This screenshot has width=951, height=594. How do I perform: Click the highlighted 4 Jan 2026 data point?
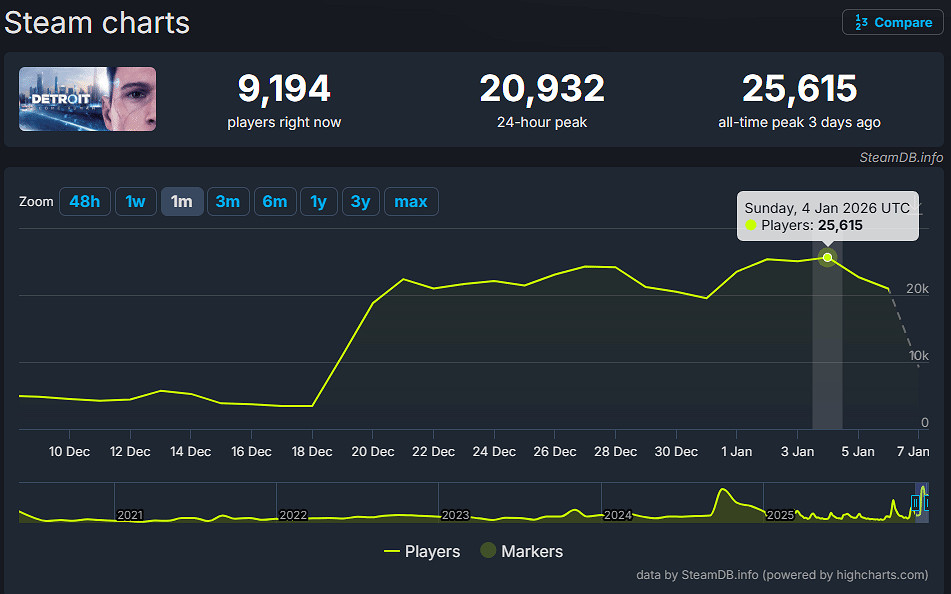click(x=827, y=258)
